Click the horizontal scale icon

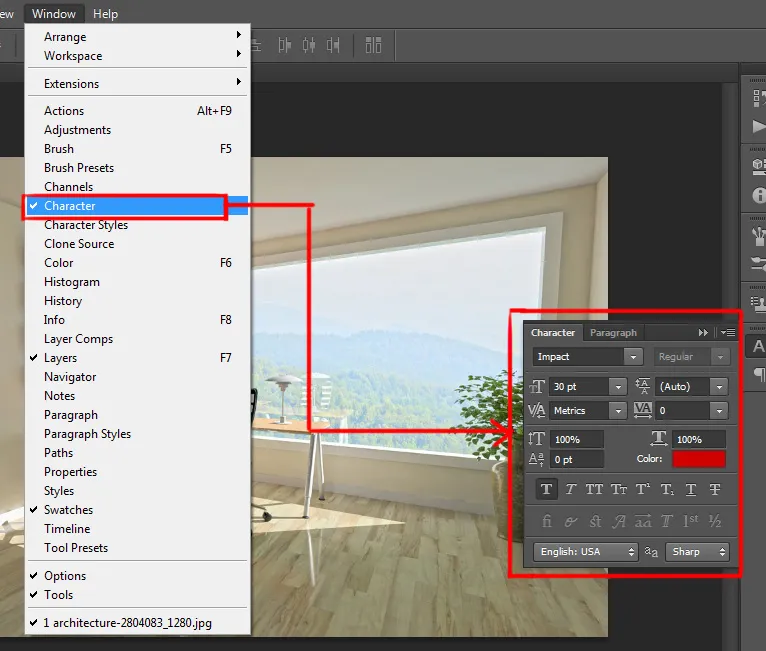pyautogui.click(x=659, y=438)
